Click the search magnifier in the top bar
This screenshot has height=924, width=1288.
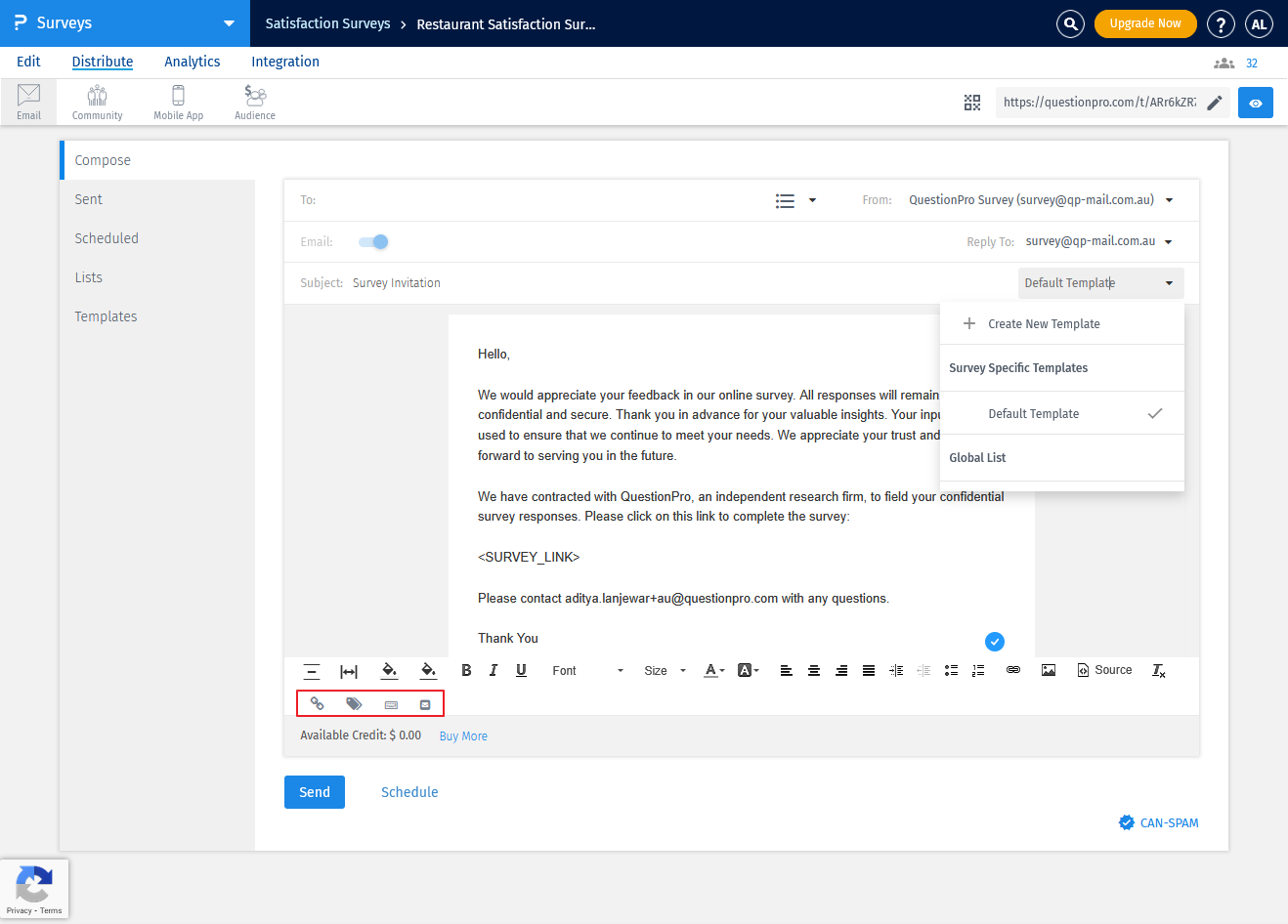tap(1070, 23)
